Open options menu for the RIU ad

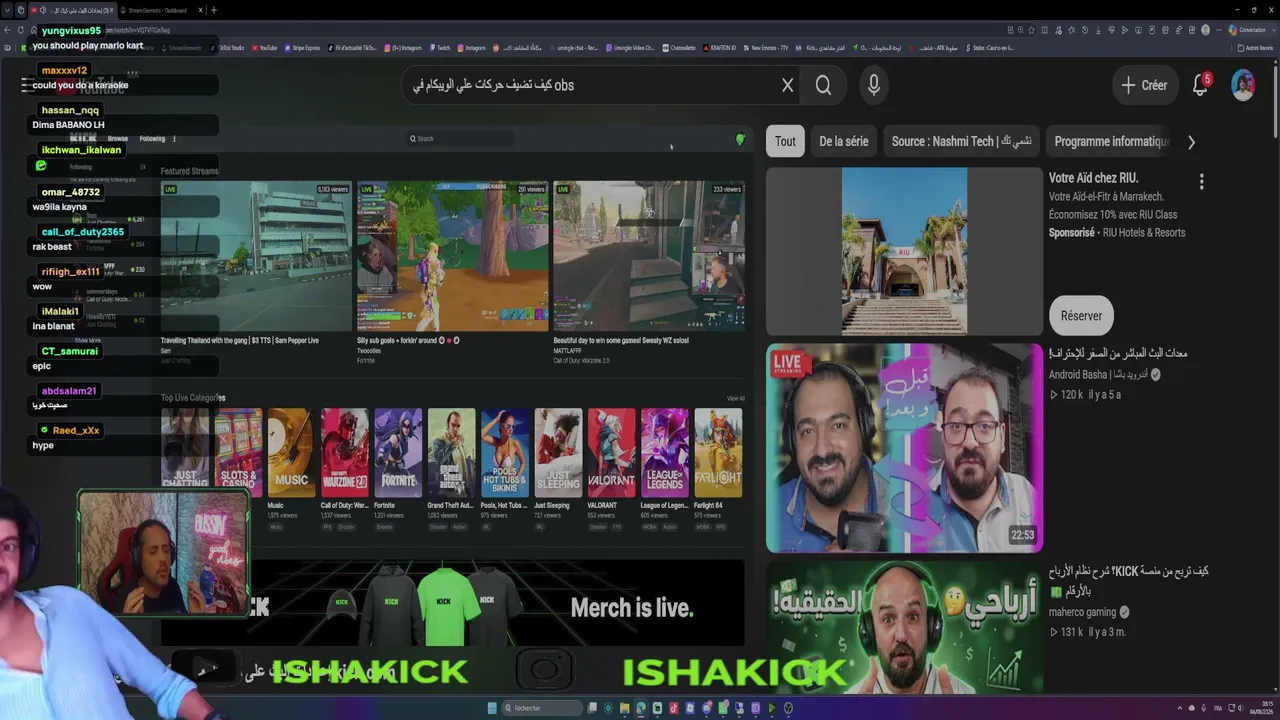tap(1201, 182)
